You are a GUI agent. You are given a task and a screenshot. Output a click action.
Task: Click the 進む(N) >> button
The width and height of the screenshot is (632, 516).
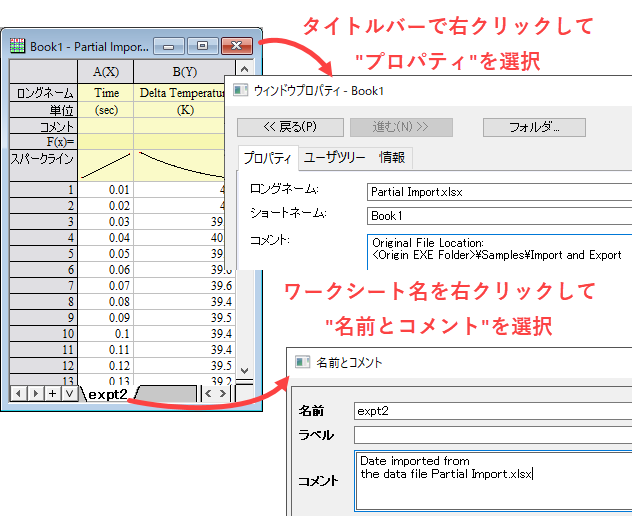click(401, 127)
